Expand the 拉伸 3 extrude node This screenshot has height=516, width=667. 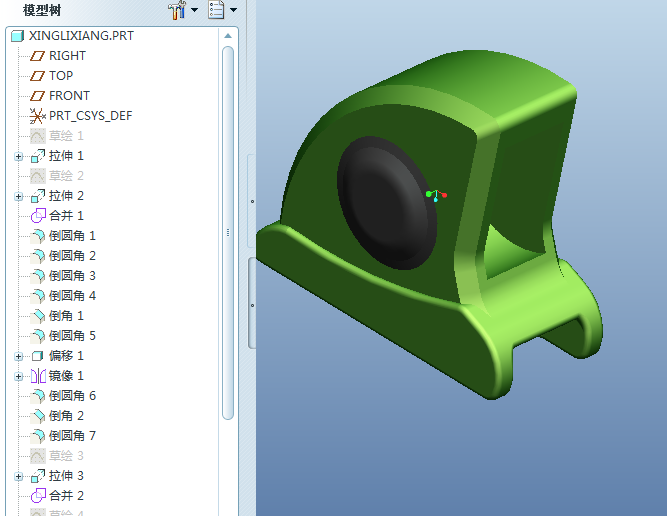click(x=18, y=476)
